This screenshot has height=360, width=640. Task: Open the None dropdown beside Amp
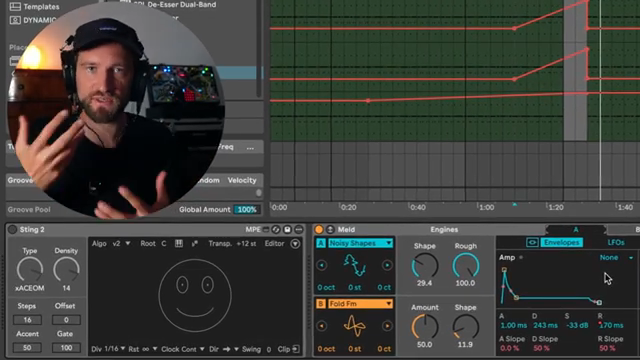click(616, 258)
